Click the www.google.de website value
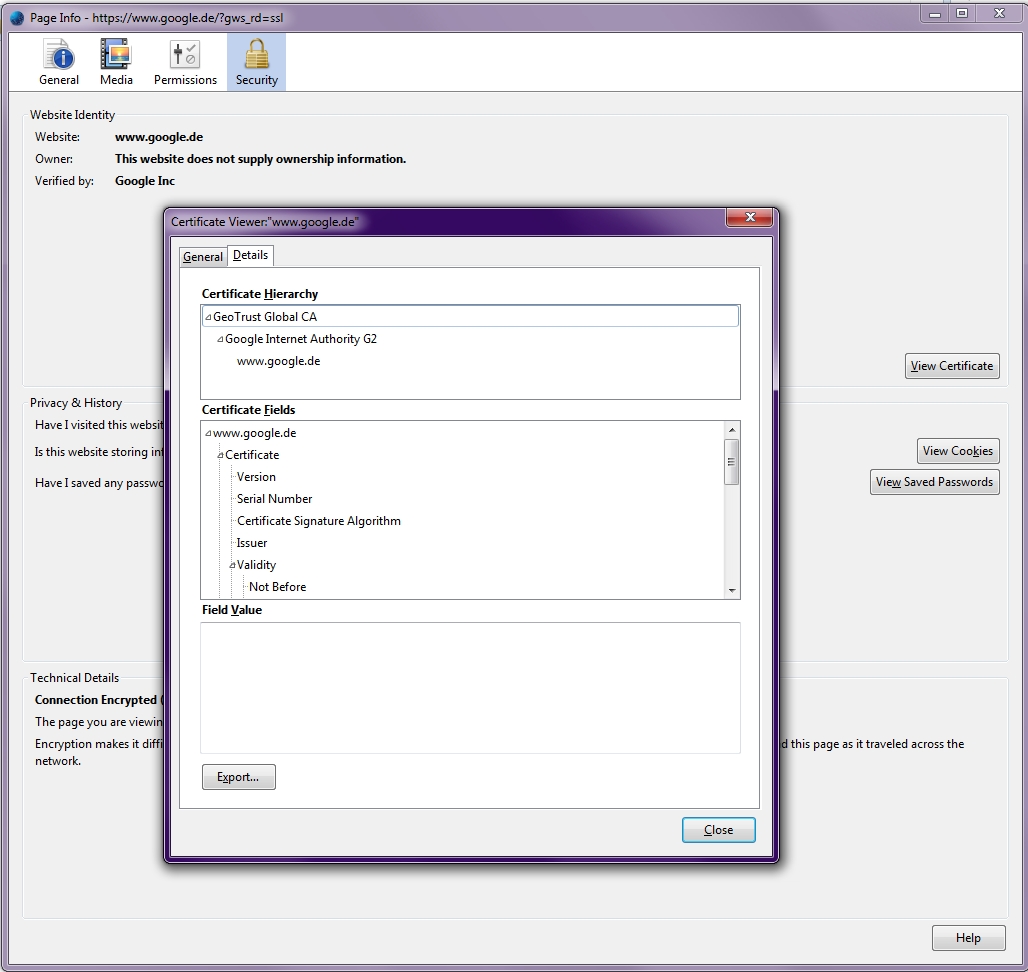 coord(159,137)
